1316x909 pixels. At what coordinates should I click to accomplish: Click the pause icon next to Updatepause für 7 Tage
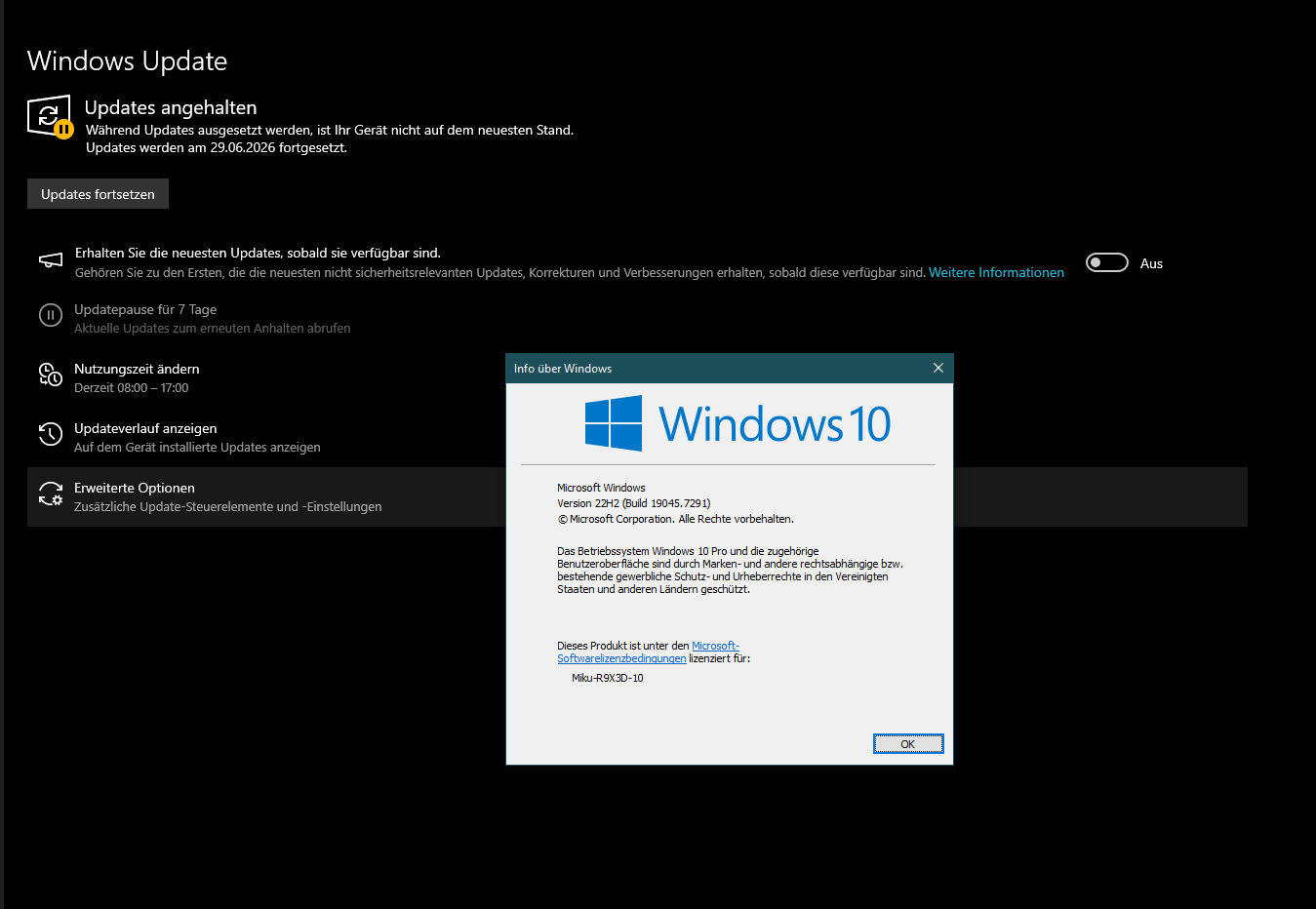coord(51,315)
